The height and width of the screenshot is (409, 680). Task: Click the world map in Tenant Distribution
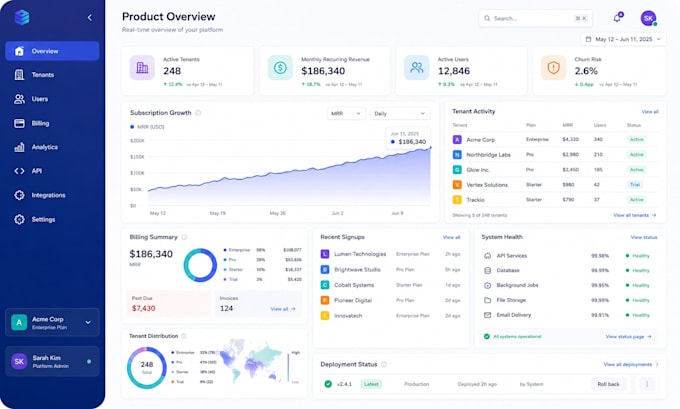click(x=251, y=362)
